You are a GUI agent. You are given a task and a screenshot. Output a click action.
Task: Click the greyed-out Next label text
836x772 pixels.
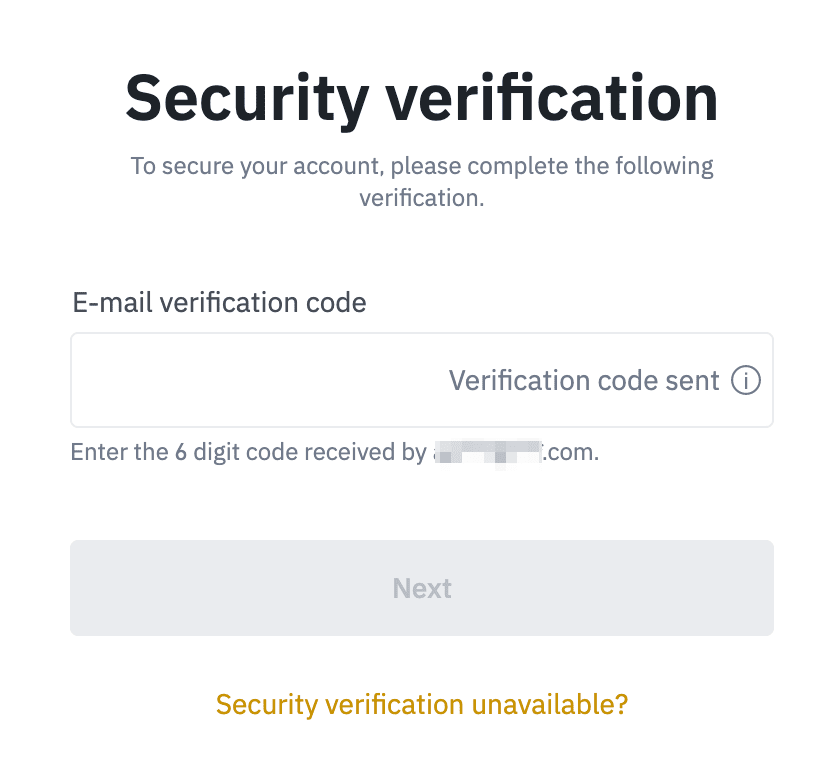click(422, 588)
